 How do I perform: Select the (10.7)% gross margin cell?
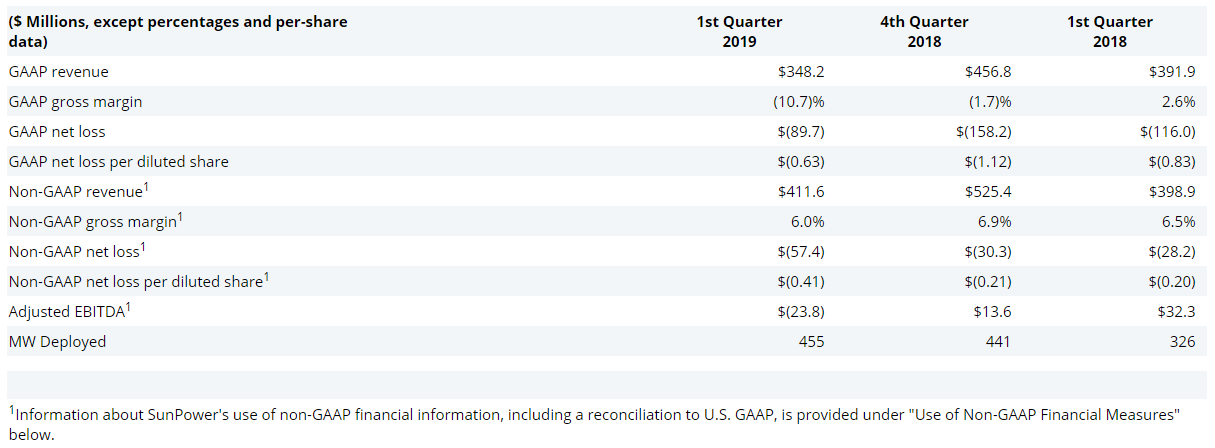(x=798, y=102)
